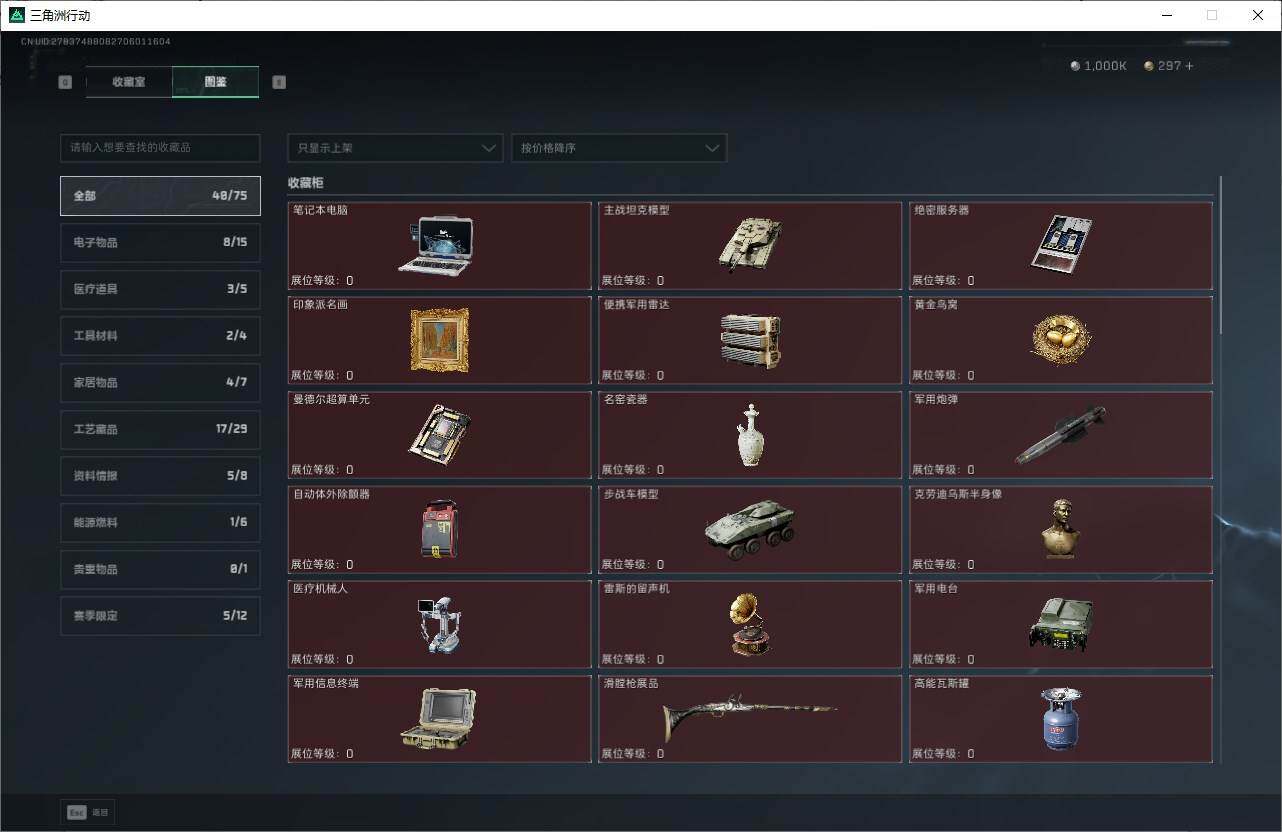Select the 全部 category showing 48/75
This screenshot has width=1282, height=832.
pos(160,196)
